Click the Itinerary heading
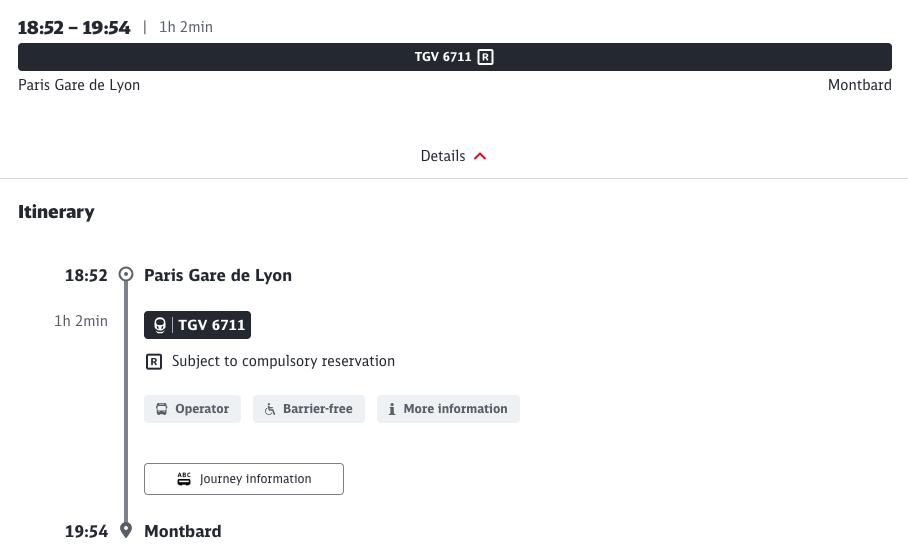The height and width of the screenshot is (557, 908). tap(56, 212)
